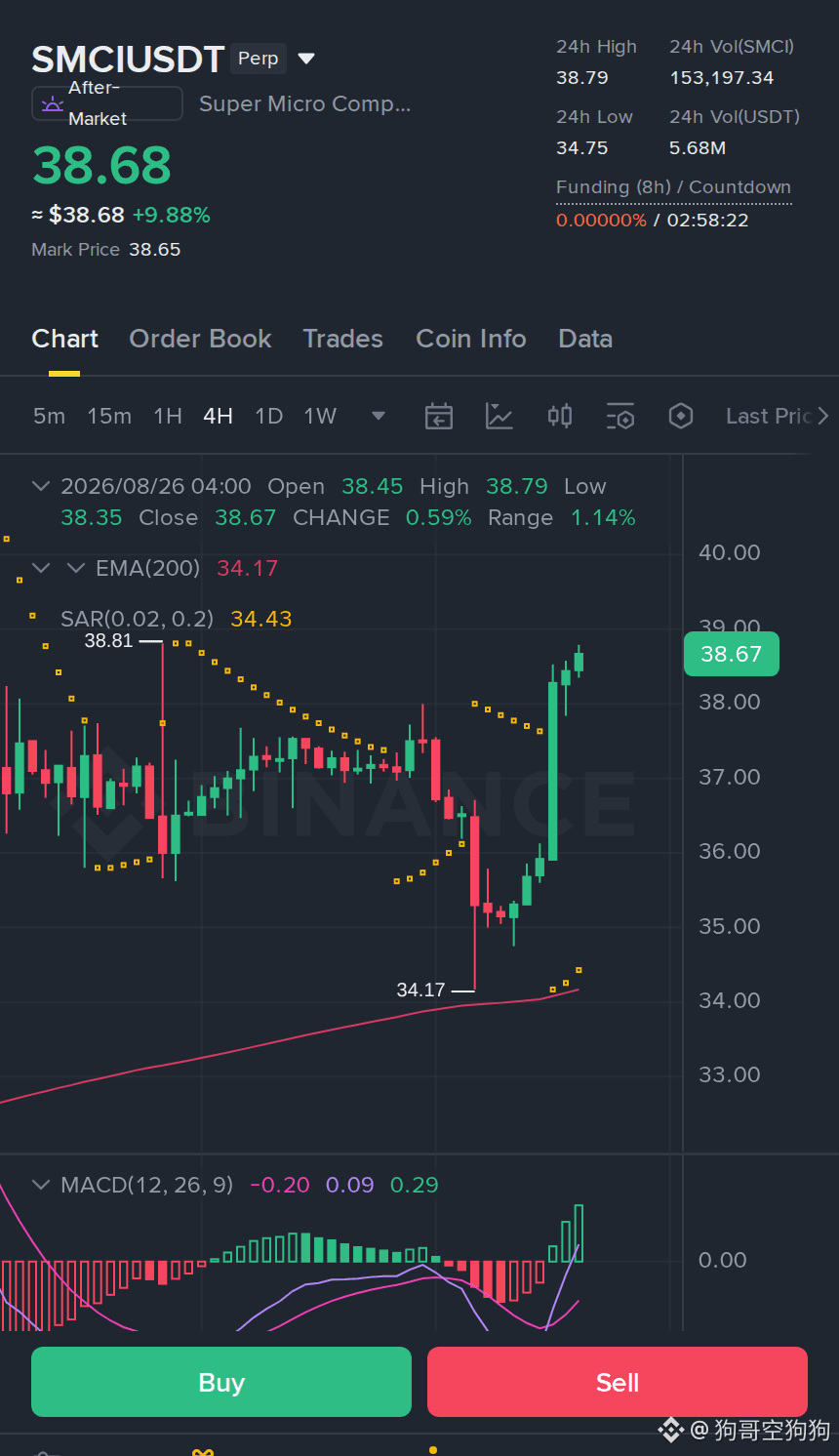The height and width of the screenshot is (1456, 839).
Task: Switch to the Chart tab
Action: click(64, 339)
